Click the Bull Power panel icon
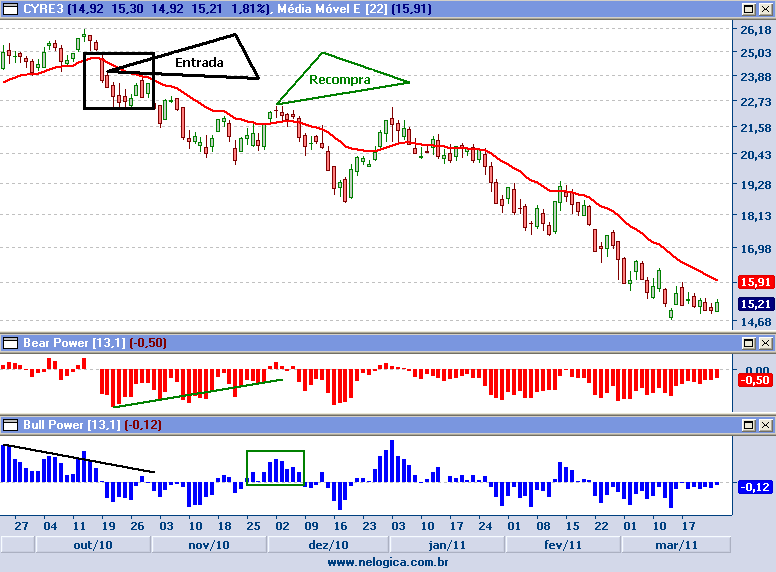 click(x=7, y=425)
